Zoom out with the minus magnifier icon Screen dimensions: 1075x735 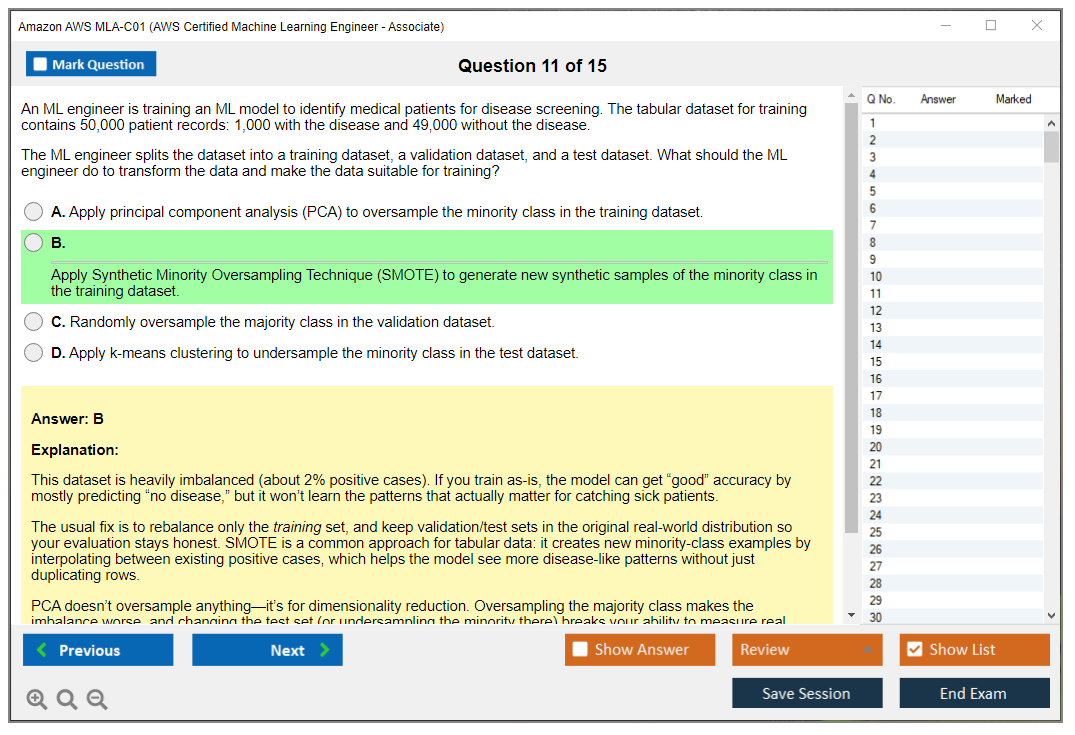coord(96,699)
